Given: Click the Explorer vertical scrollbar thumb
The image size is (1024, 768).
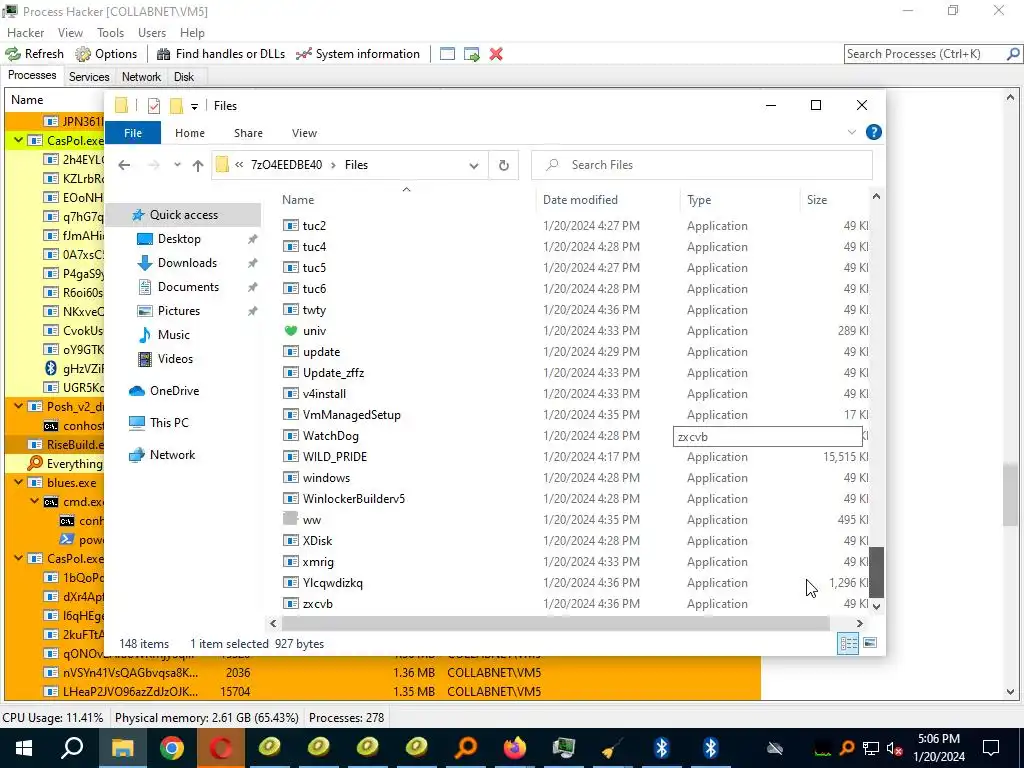Looking at the screenshot, I should pyautogui.click(x=876, y=573).
